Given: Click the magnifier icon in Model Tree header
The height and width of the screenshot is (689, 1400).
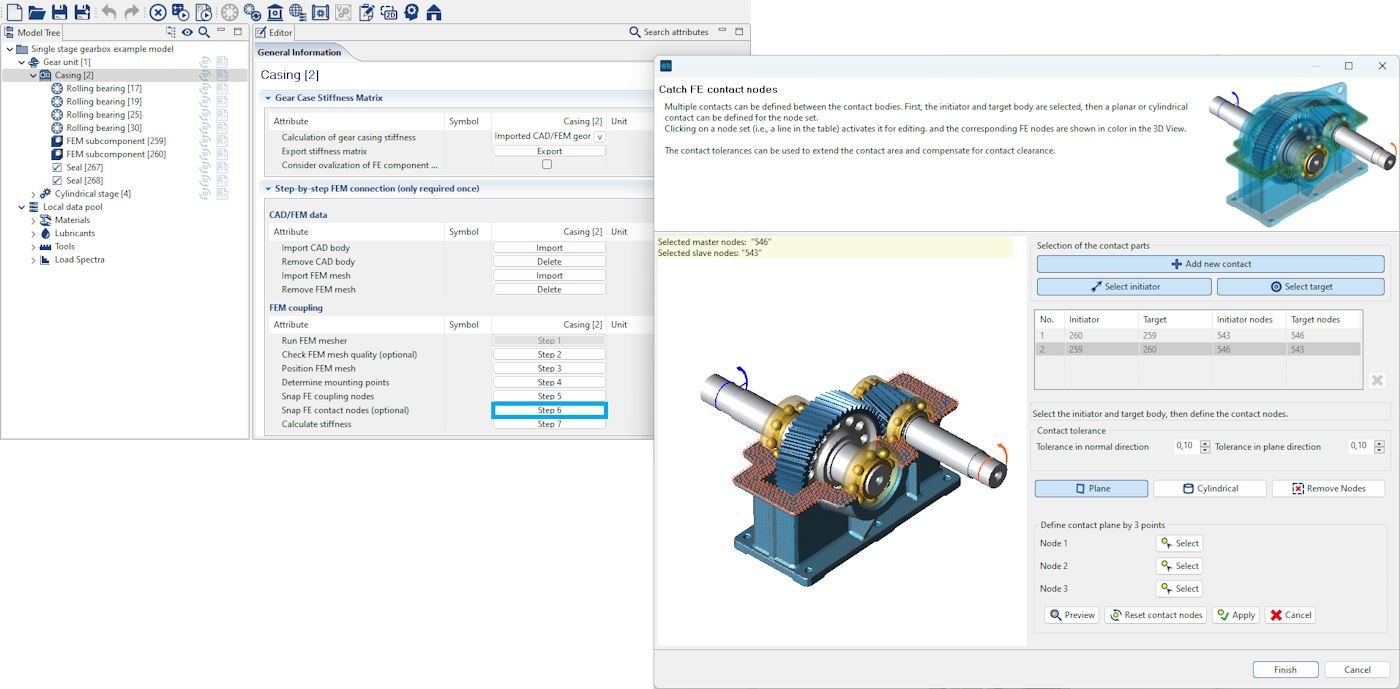Looking at the screenshot, I should click(204, 32).
